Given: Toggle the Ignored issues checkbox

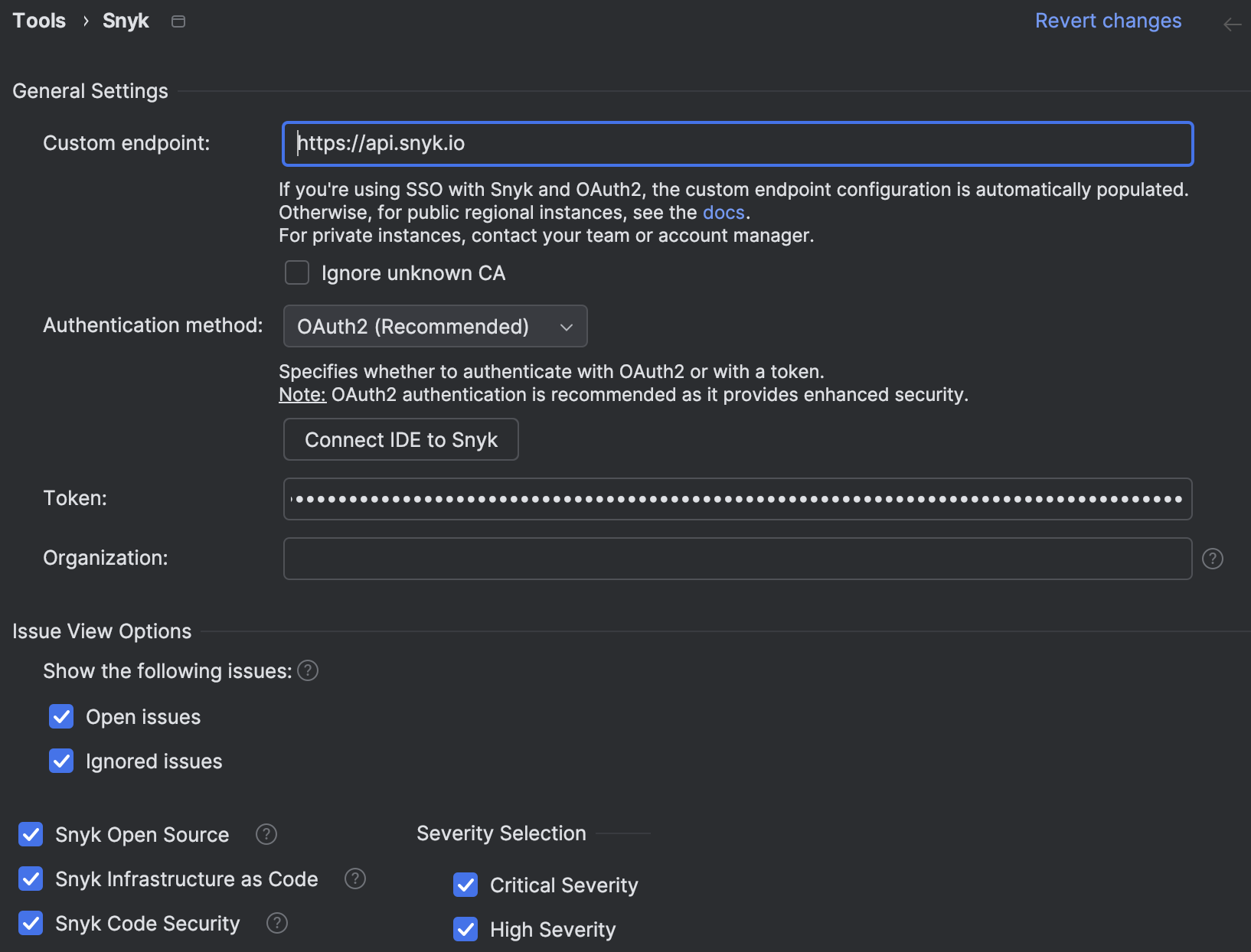Looking at the screenshot, I should click(x=61, y=761).
